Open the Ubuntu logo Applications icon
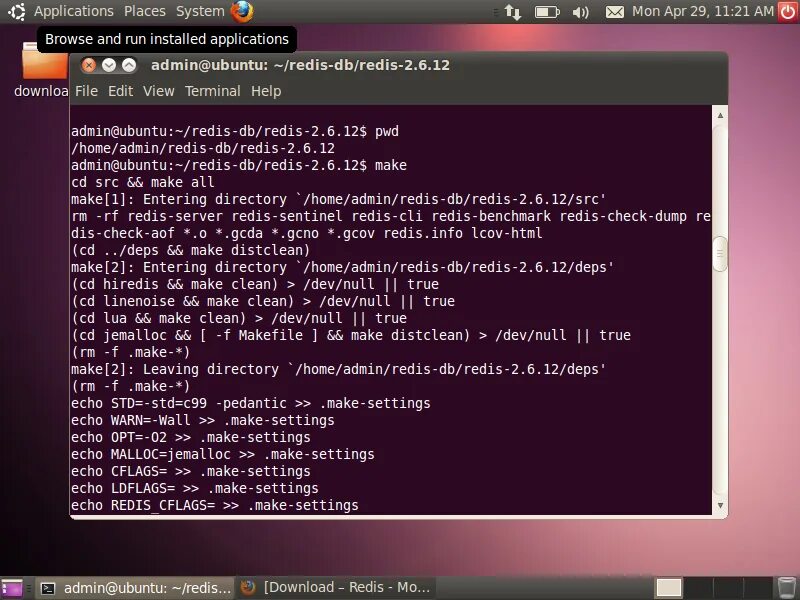 click(16, 11)
